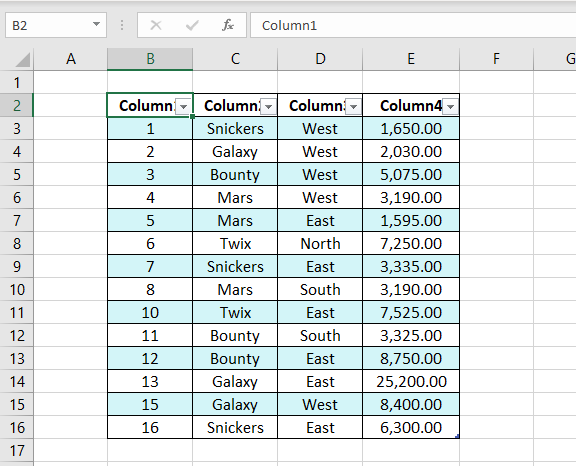This screenshot has height=466, width=576.
Task: Click the Column3 header cell
Action: click(320, 105)
